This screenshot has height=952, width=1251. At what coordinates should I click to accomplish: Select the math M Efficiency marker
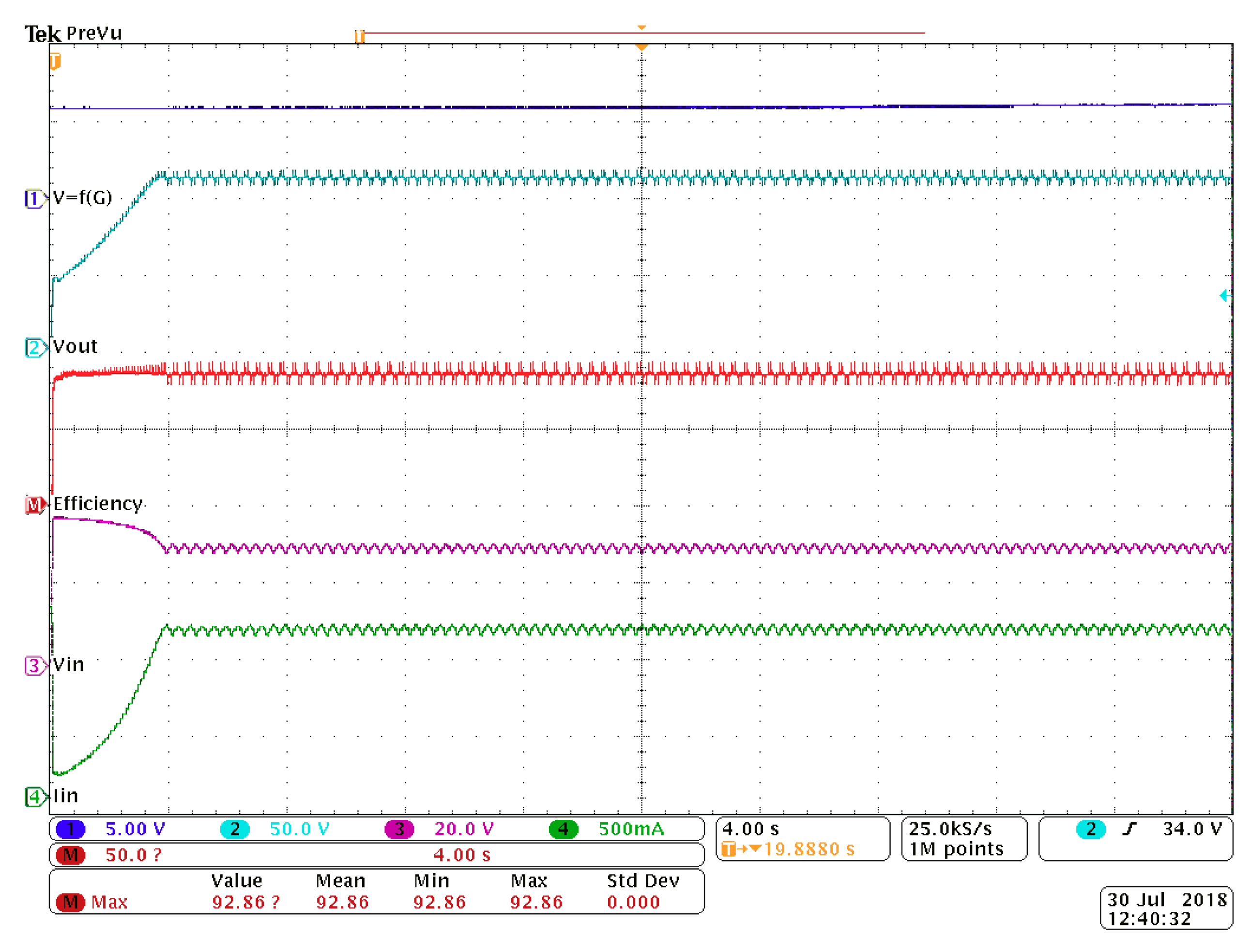(x=34, y=504)
